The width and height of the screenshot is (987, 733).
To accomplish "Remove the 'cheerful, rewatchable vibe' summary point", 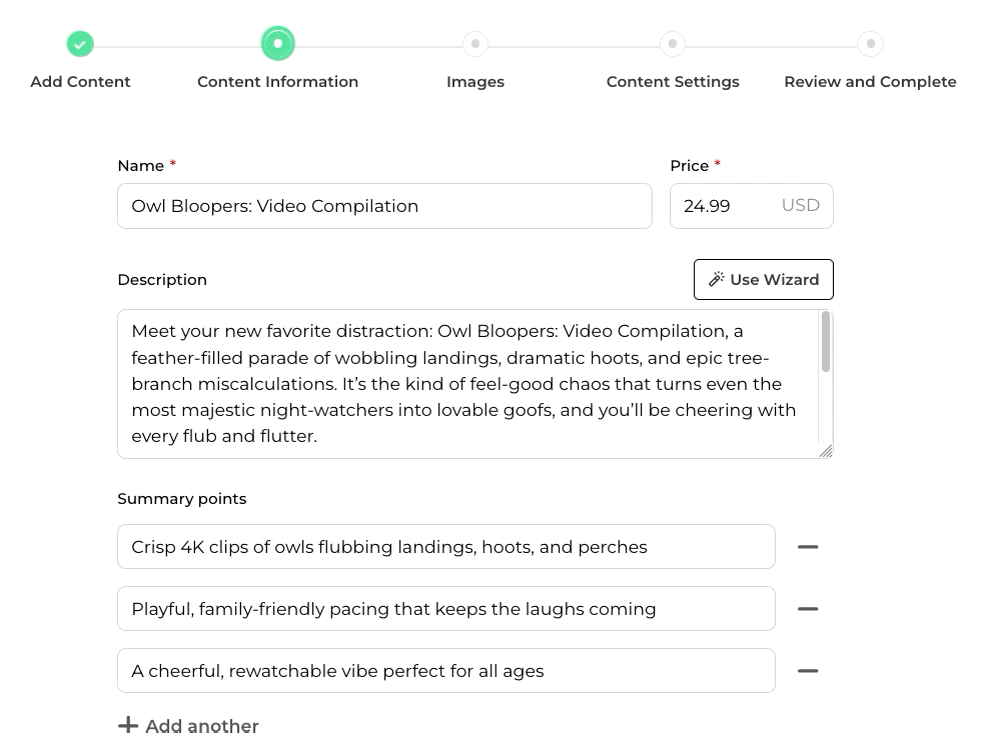I will click(808, 671).
